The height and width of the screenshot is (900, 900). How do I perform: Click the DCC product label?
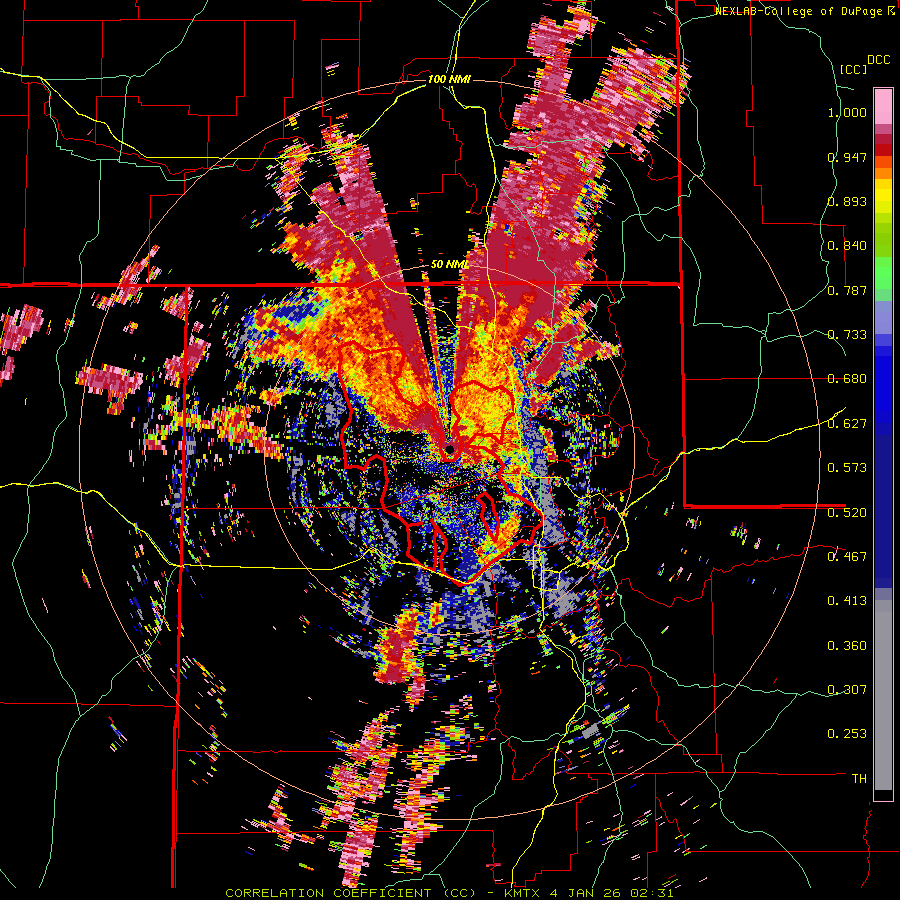[879, 60]
